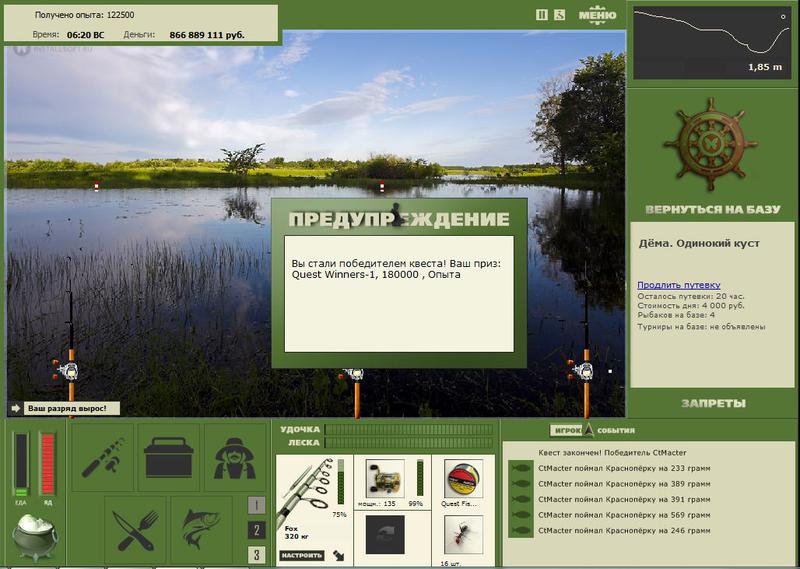Click the fish icon beside 389 грамм entry
Viewport: 800px width, 569px height.
click(x=520, y=484)
